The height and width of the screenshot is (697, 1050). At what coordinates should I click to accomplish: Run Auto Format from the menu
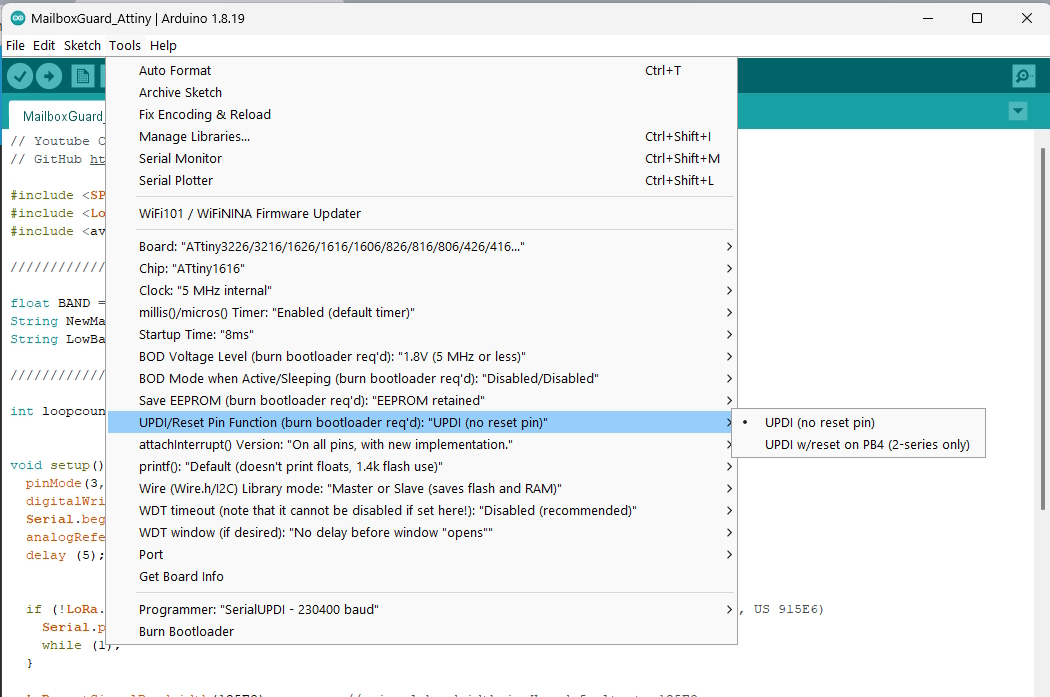coord(175,70)
